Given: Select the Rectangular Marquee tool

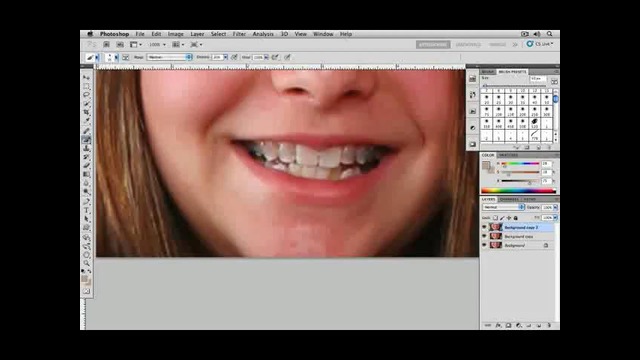Looking at the screenshot, I should [x=87, y=86].
